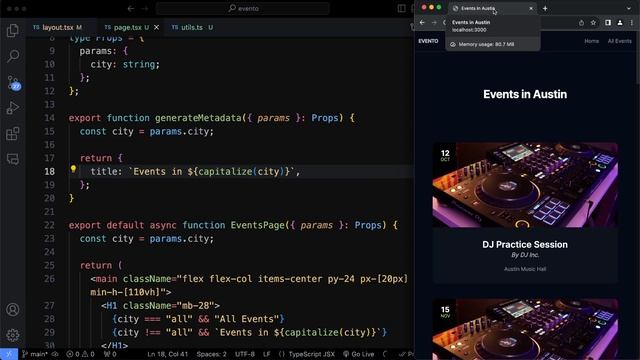
Task: Open the browser profile icon
Action: 620,22
